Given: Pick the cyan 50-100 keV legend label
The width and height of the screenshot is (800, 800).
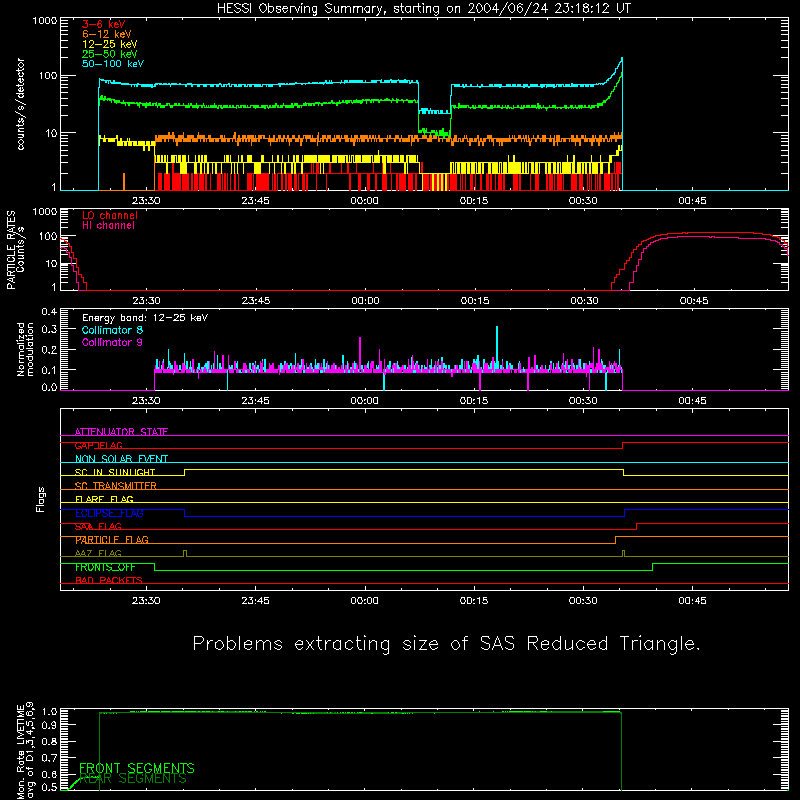Looking at the screenshot, I should (x=113, y=64).
